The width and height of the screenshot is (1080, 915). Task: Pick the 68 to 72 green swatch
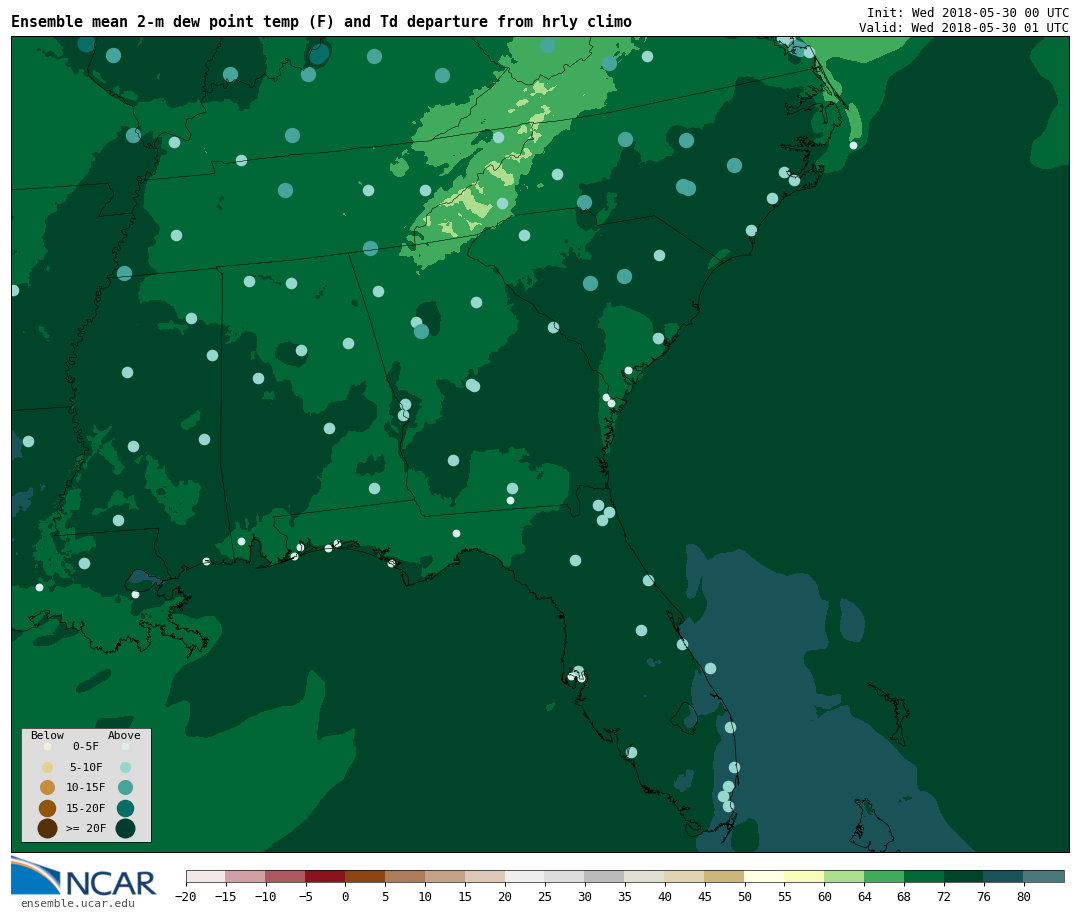(925, 876)
